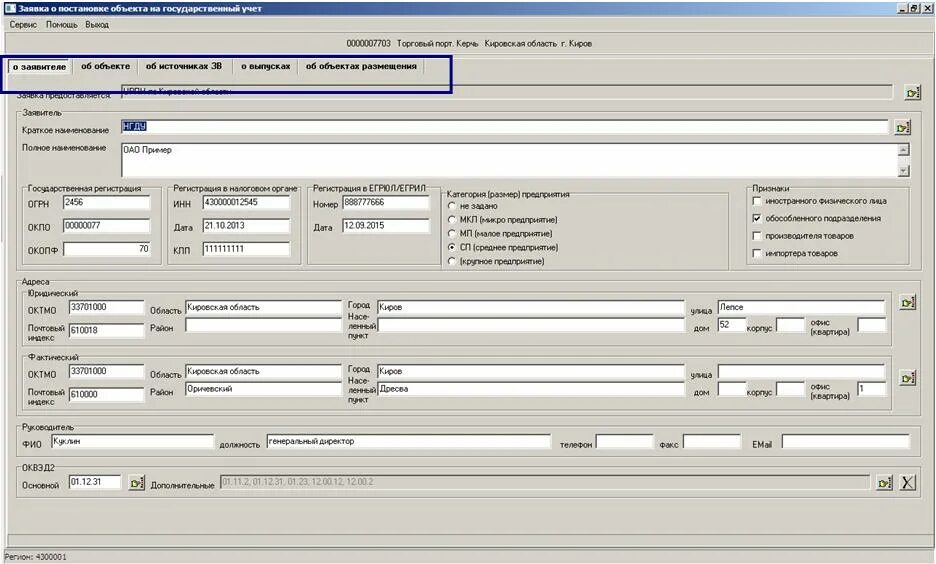This screenshot has width=936, height=564.
Task: Click Фактический Населенный пункт 'Дресва' field
Action: [x=531, y=389]
